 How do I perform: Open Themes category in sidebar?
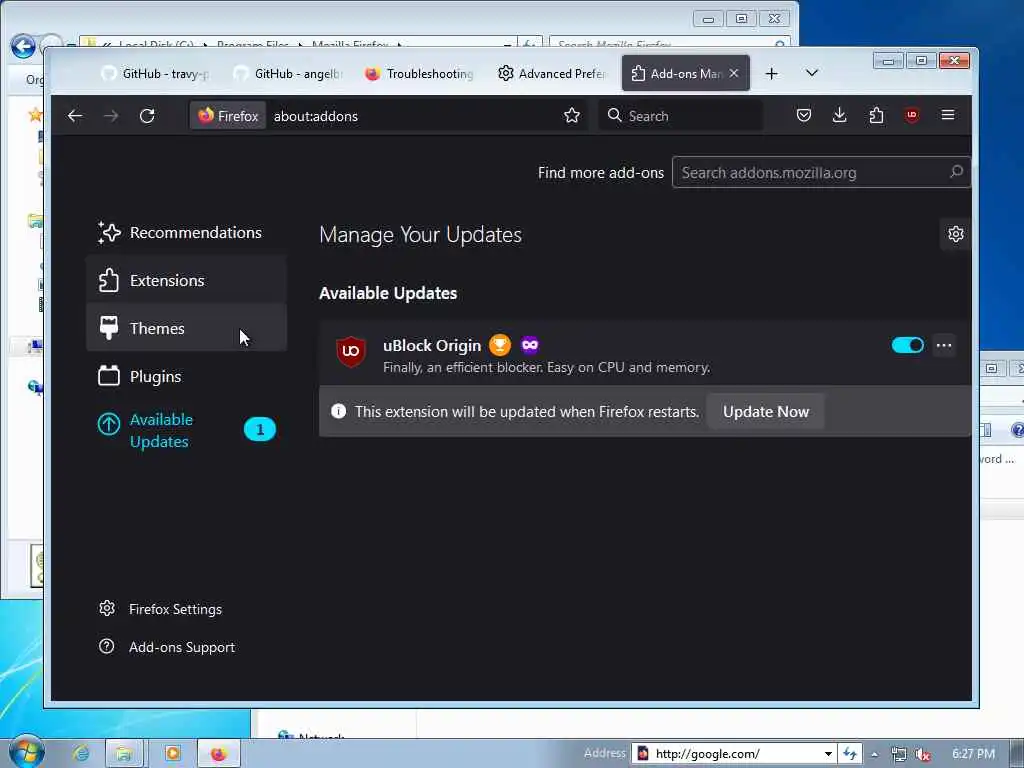coord(186,328)
